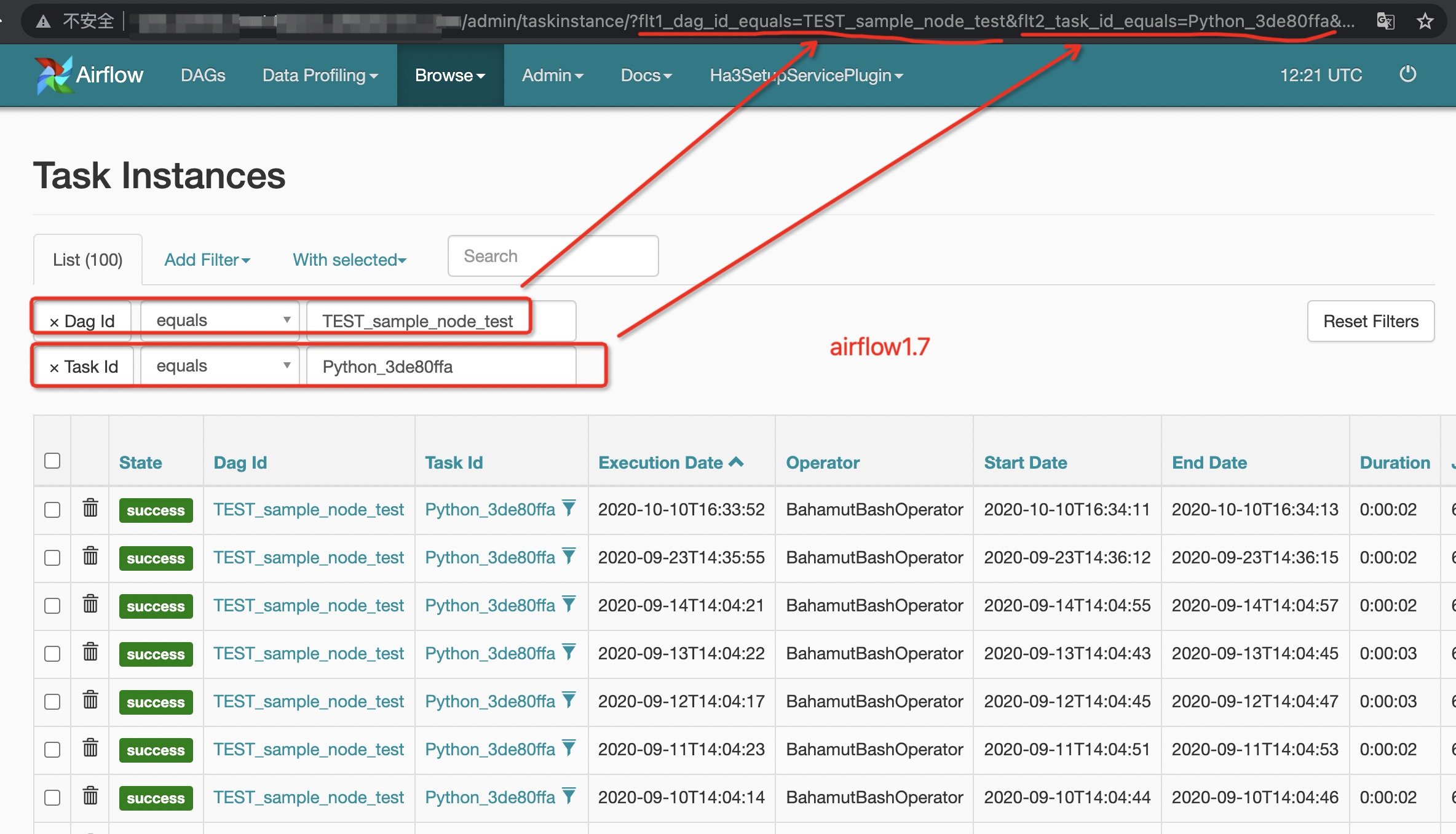Click translate icon in address bar
1456x834 pixels.
(1385, 22)
